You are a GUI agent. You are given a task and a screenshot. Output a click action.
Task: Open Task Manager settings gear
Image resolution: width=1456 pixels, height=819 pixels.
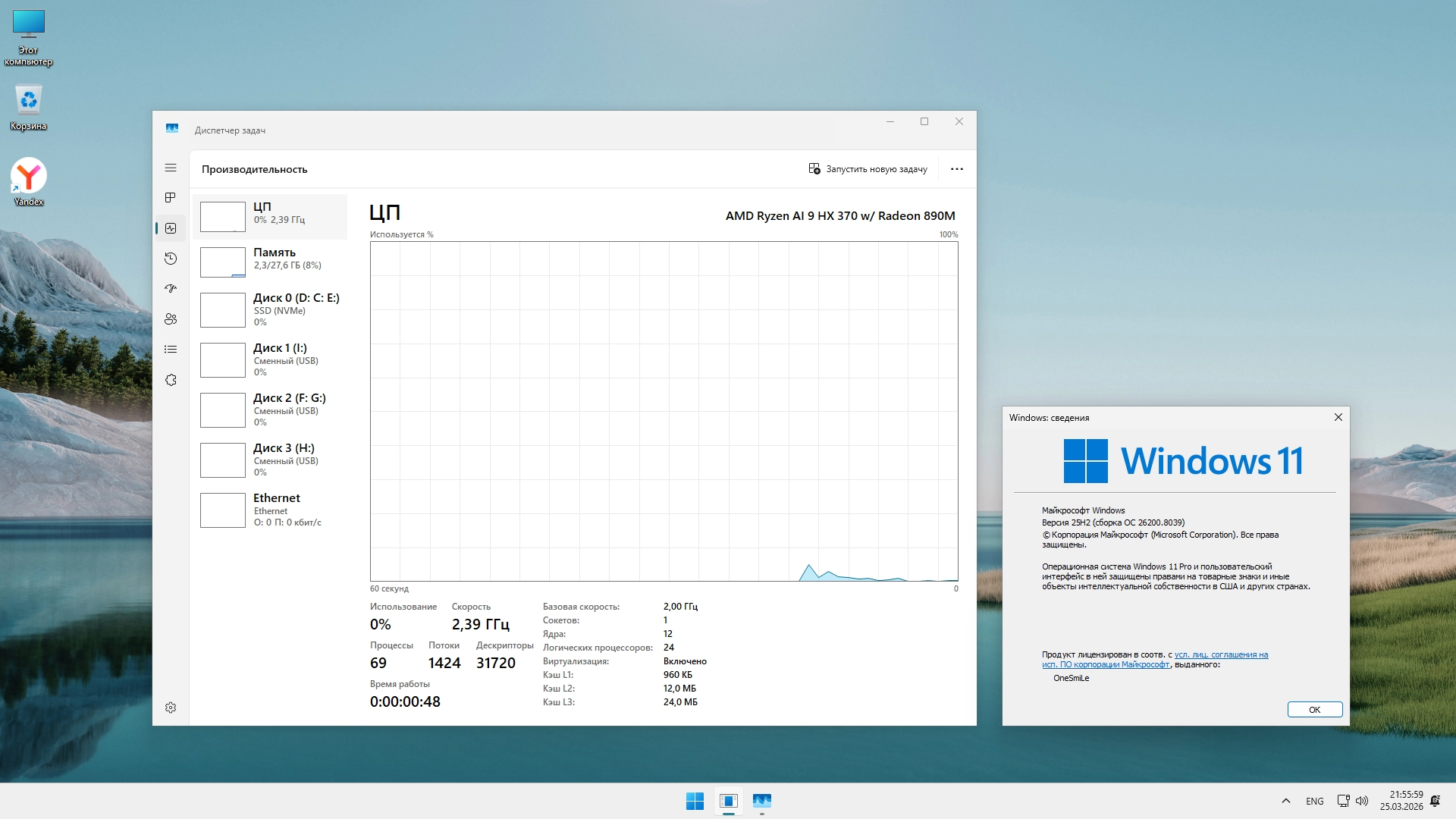(171, 708)
